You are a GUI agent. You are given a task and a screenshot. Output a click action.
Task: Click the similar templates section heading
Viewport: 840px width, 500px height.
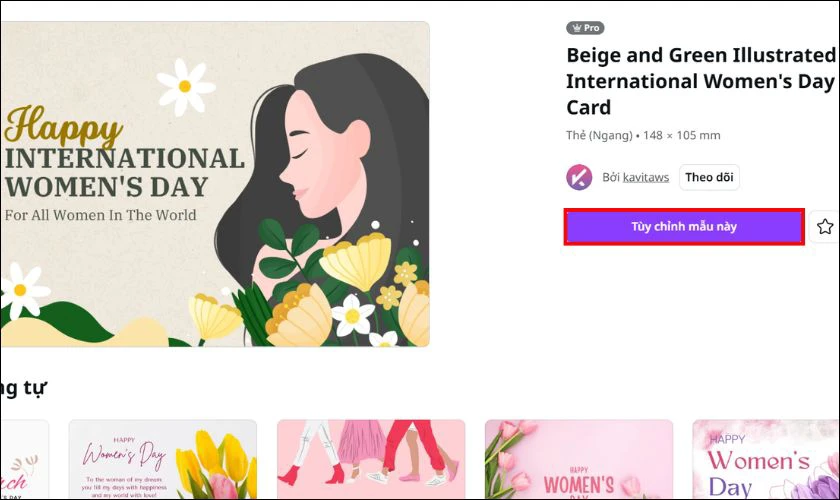[x=23, y=387]
